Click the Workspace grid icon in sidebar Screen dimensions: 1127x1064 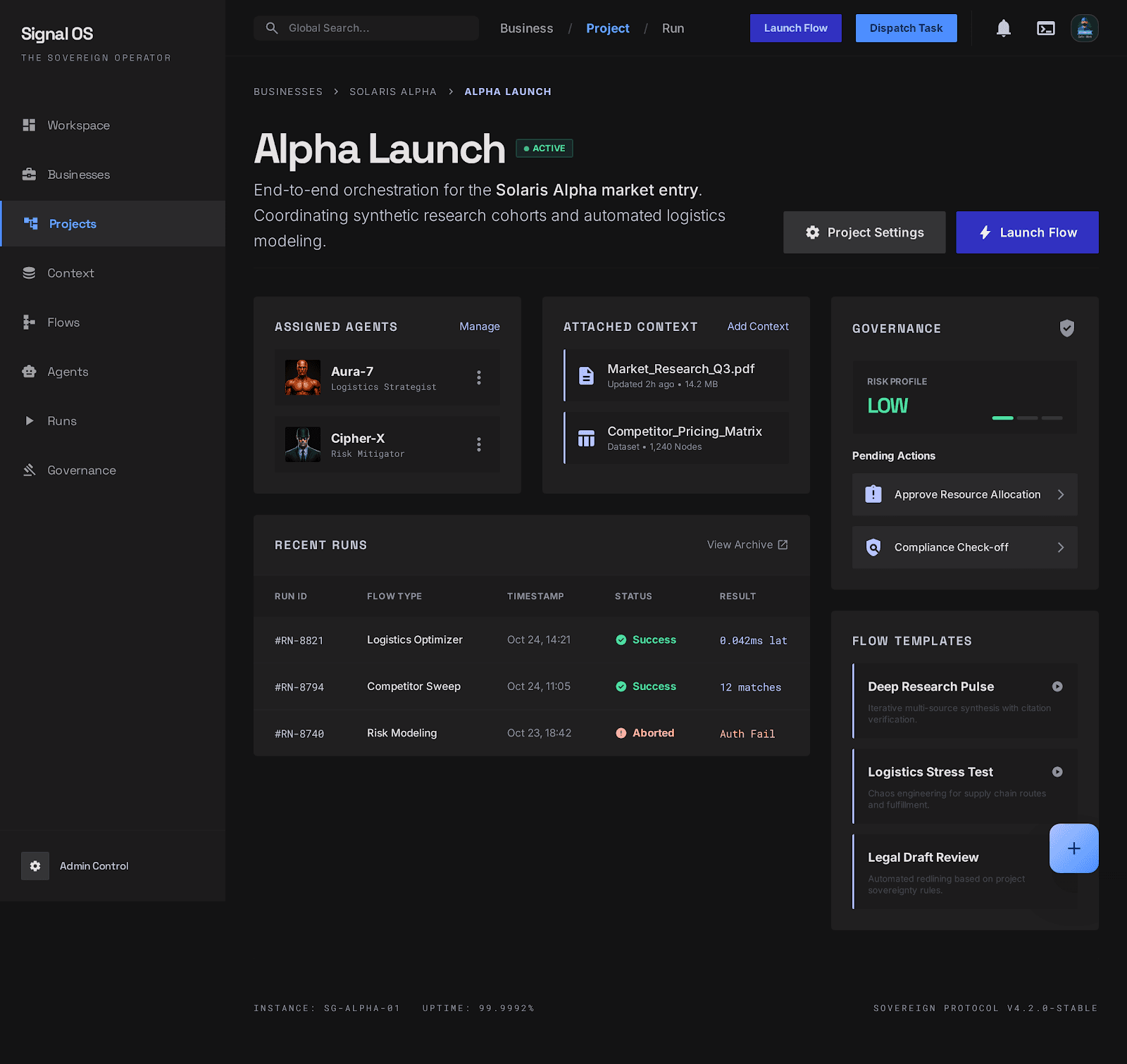click(29, 125)
